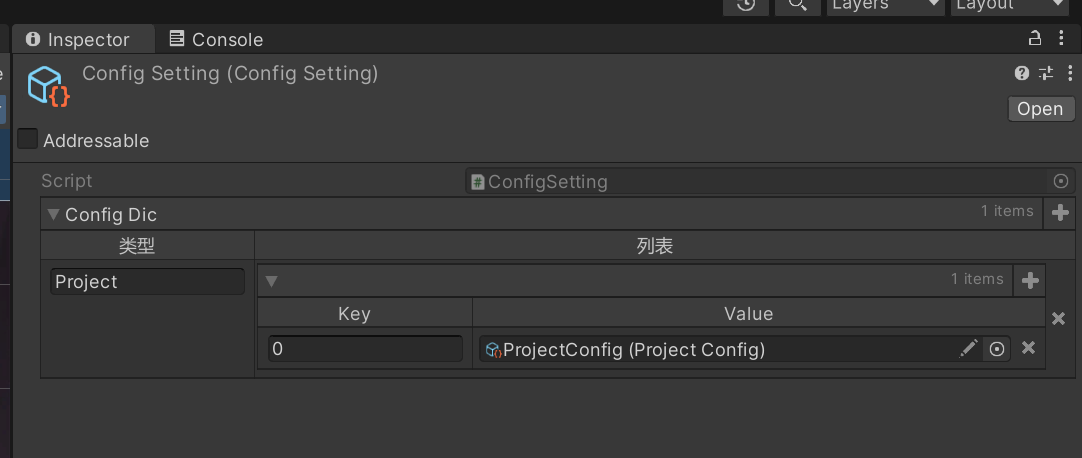Open the Layout dropdown

point(1010,4)
